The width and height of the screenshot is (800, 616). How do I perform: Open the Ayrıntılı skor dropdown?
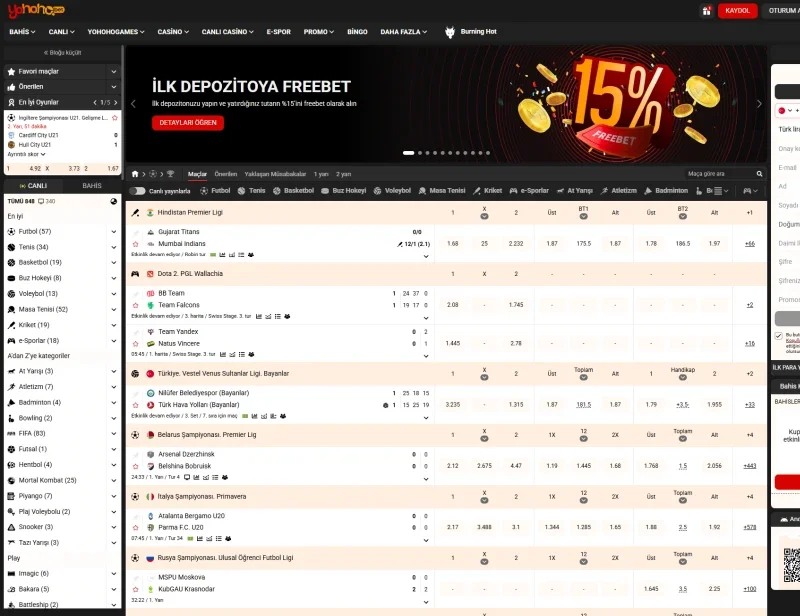tap(27, 154)
